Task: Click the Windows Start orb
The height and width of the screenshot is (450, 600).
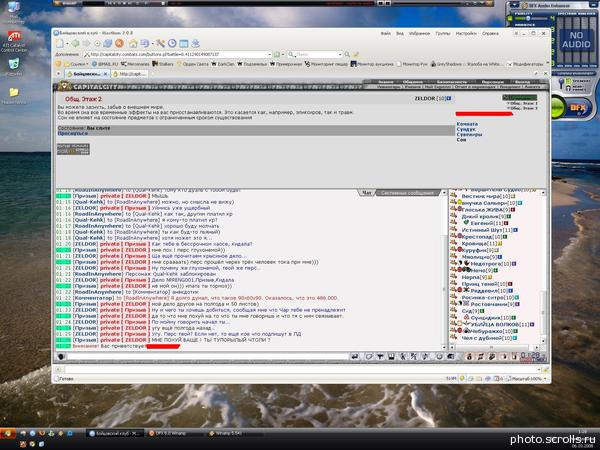Action: pyautogui.click(x=8, y=433)
